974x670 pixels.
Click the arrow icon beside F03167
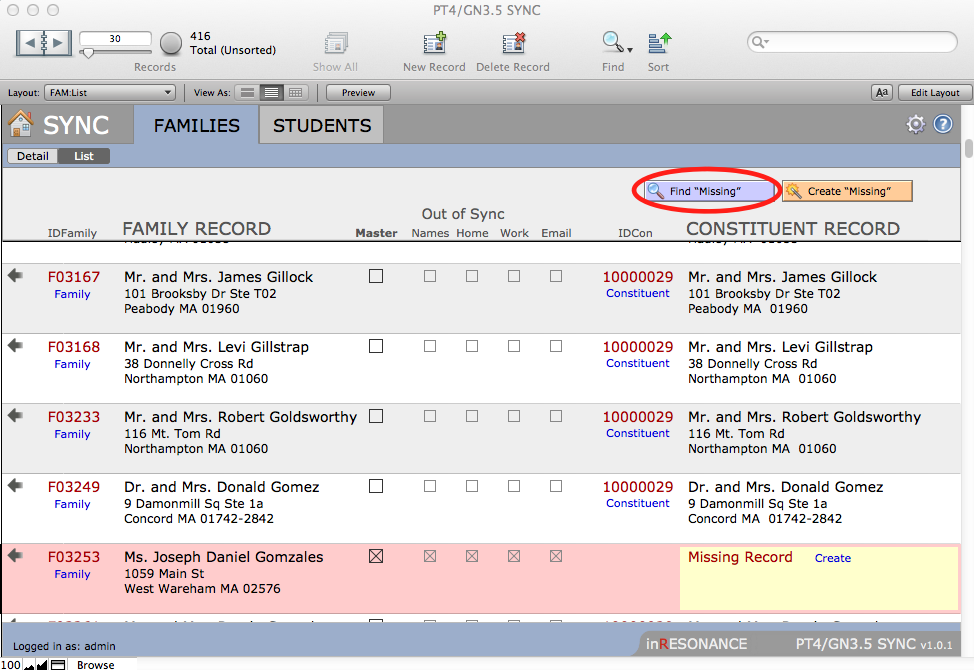pos(16,276)
